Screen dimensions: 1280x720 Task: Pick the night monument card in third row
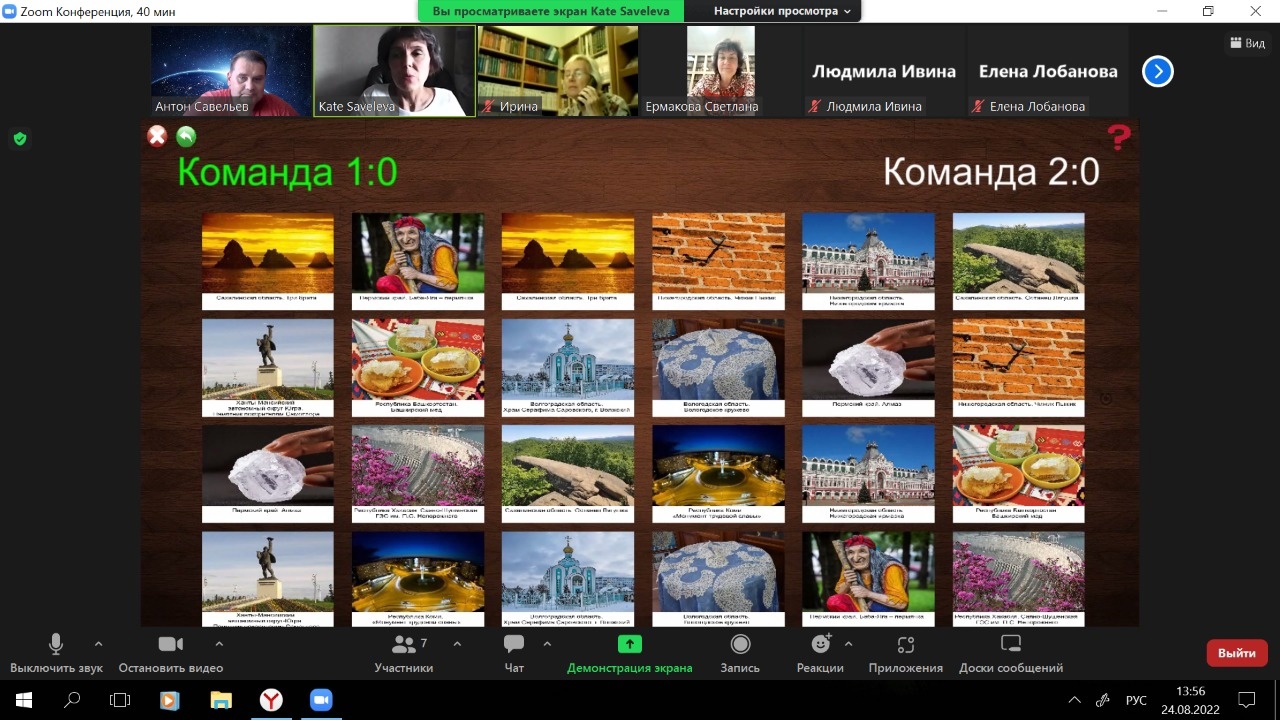(x=718, y=474)
